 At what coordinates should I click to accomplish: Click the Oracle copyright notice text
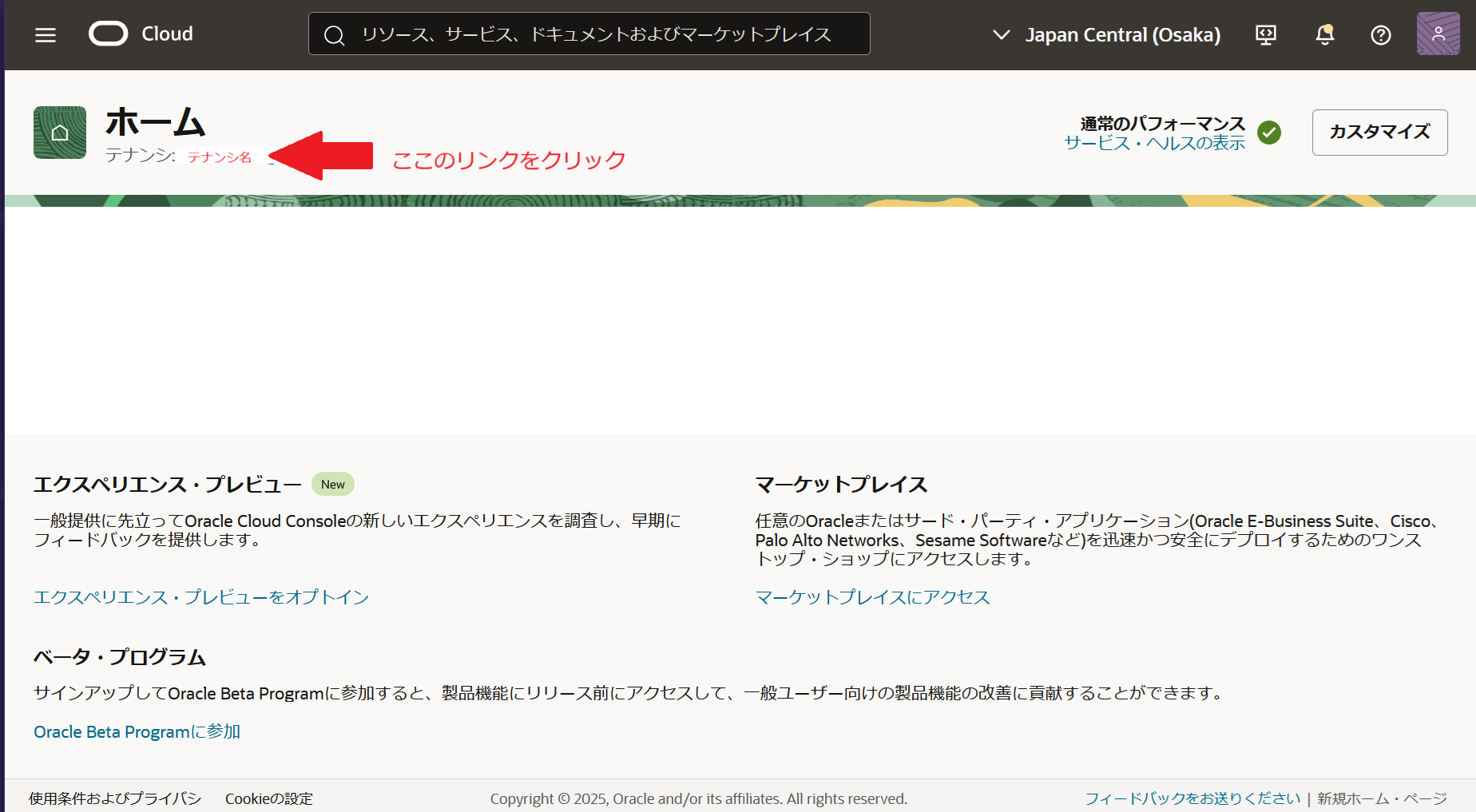(x=699, y=798)
